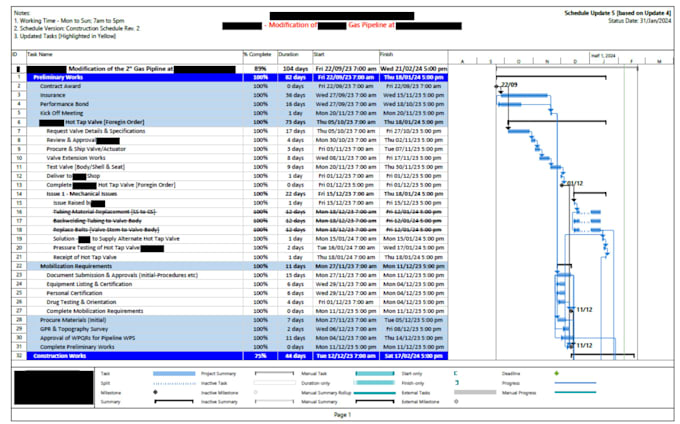Click the 104 days duration in the project row
The width and height of the screenshot is (680, 424).
click(295, 68)
